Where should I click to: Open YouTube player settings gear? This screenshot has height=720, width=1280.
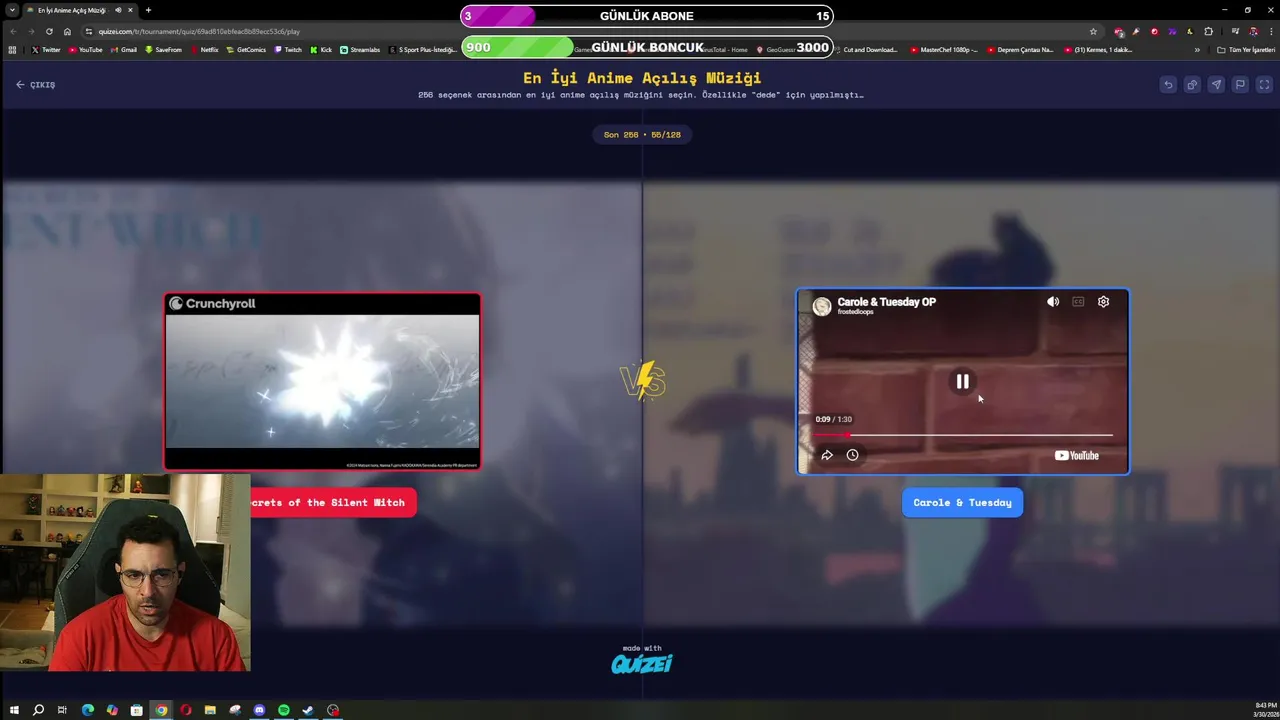(1103, 301)
